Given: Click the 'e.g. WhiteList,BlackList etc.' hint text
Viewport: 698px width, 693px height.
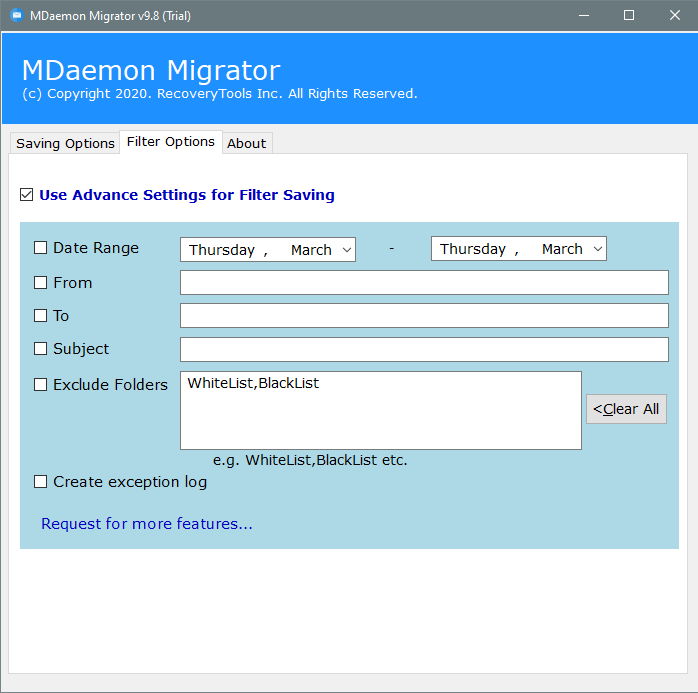Looking at the screenshot, I should point(310,460).
